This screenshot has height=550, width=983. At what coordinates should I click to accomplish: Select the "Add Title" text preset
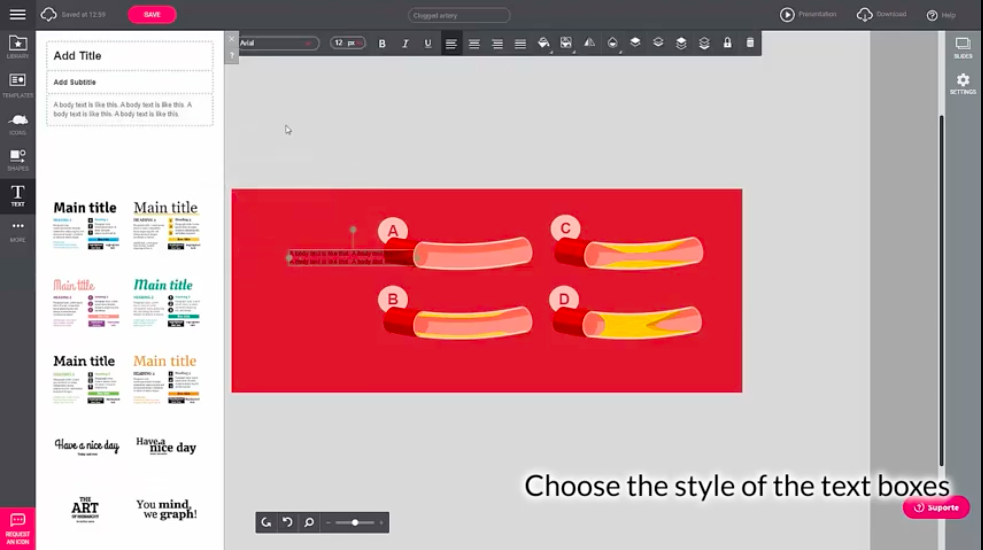pos(129,56)
